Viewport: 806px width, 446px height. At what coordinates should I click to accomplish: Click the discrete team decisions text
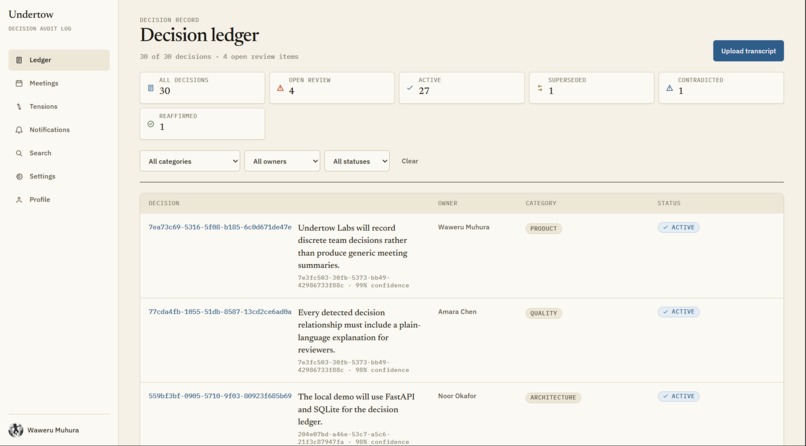point(353,247)
